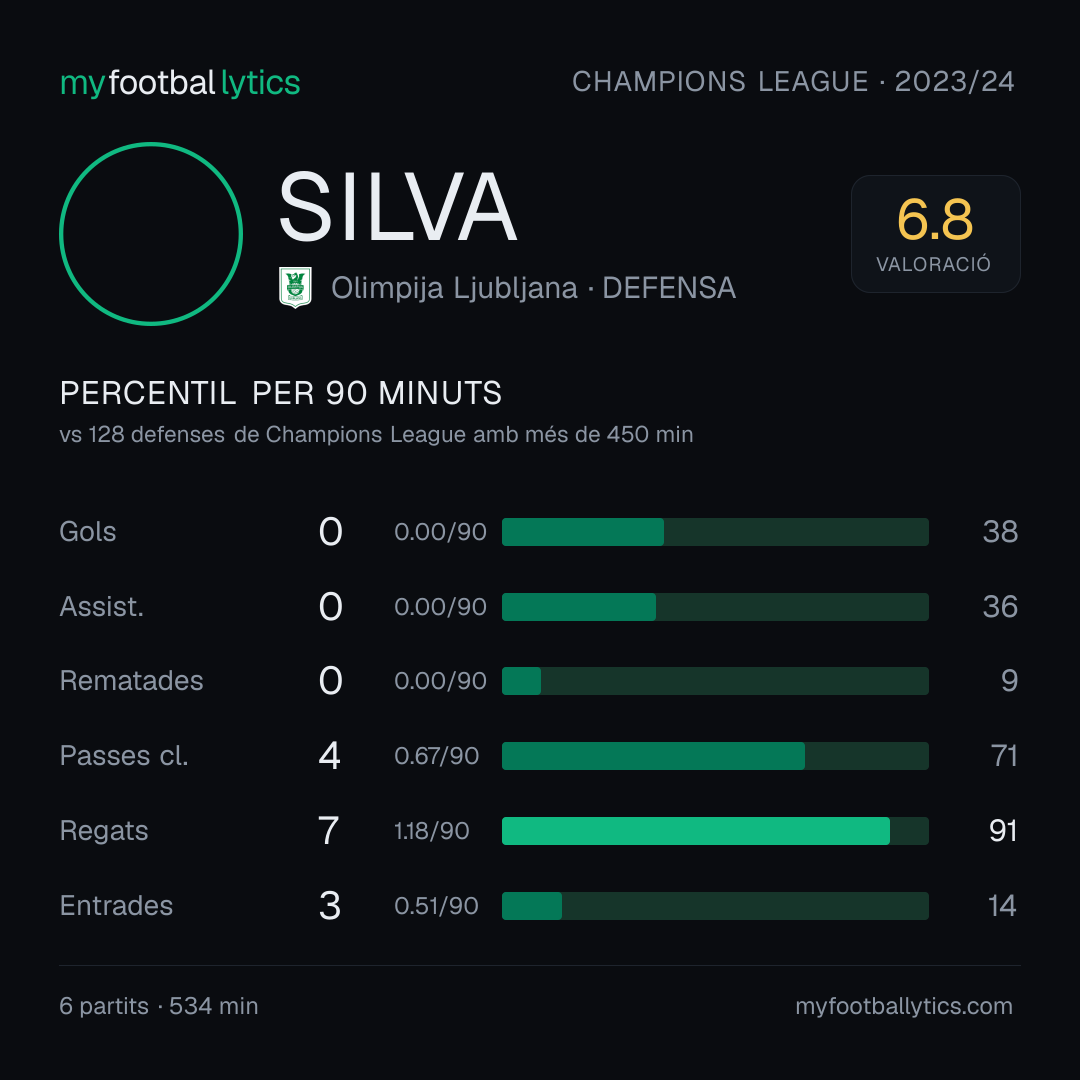Image resolution: width=1080 pixels, height=1080 pixels.
Task: Click the Champions League 2023/24 label
Action: 793,81
